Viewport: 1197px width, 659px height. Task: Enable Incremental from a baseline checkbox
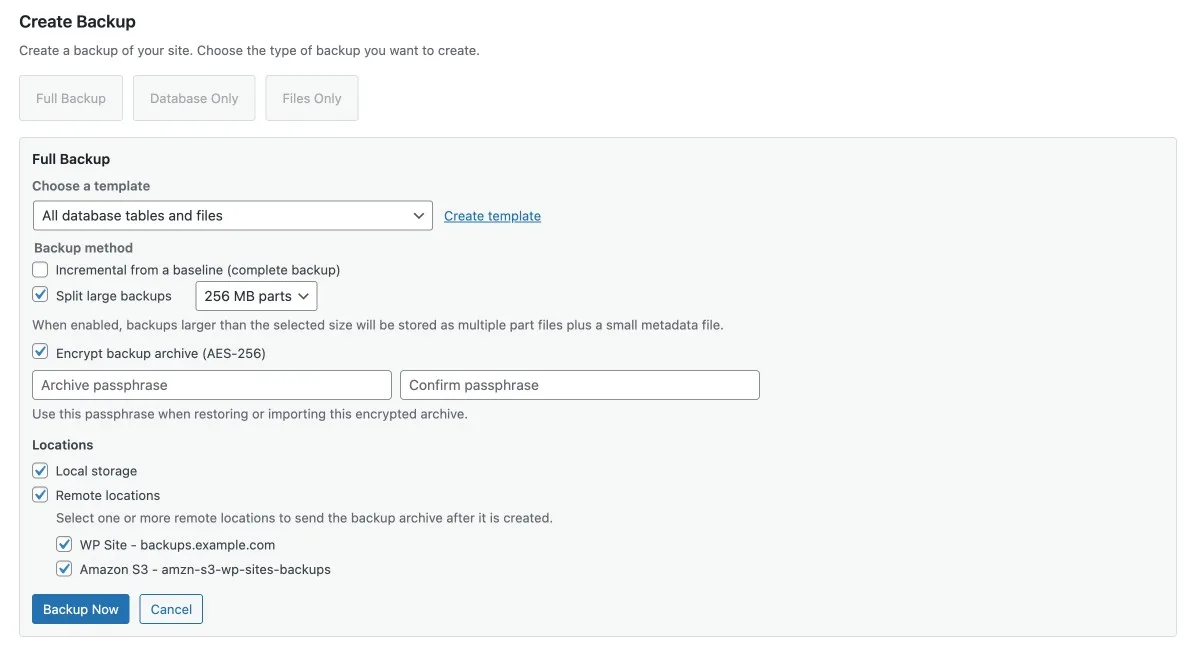point(40,270)
